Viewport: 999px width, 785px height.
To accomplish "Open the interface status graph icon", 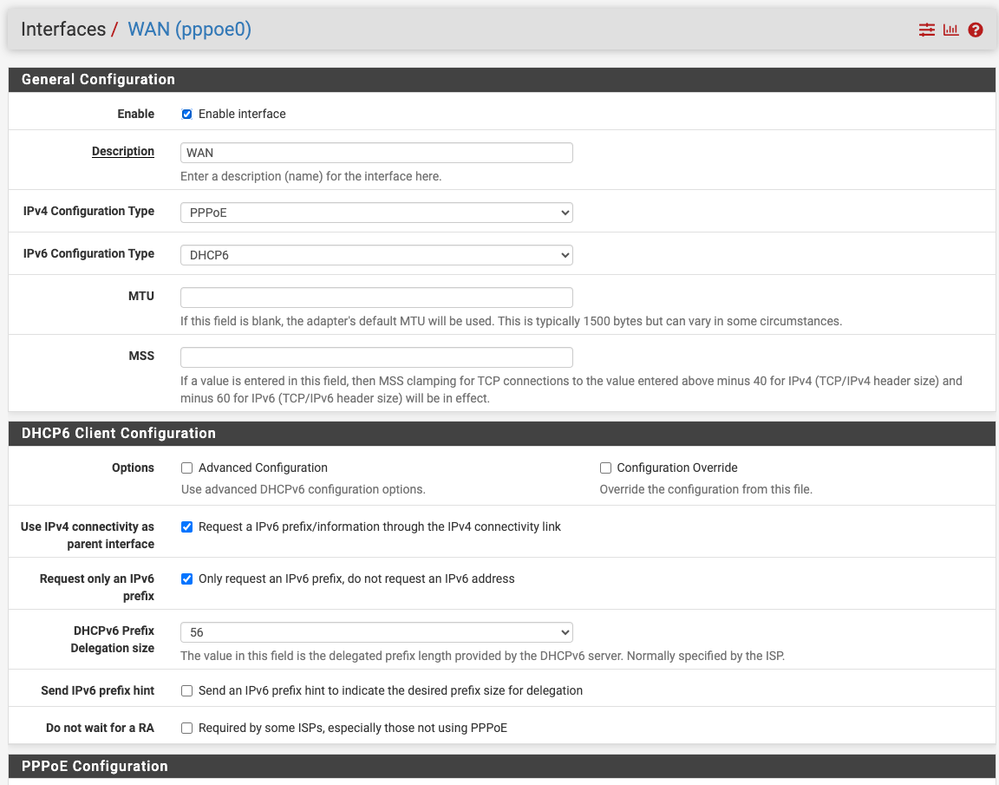I will (x=950, y=30).
